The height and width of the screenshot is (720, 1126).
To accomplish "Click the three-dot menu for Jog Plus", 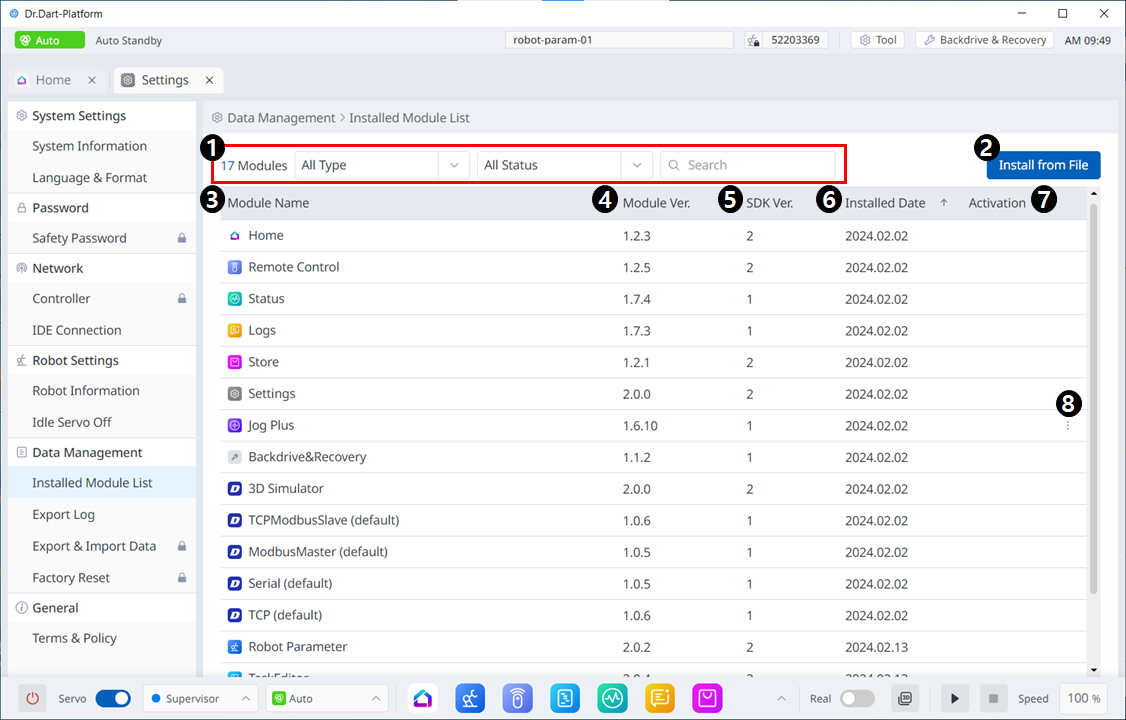I will (1067, 426).
